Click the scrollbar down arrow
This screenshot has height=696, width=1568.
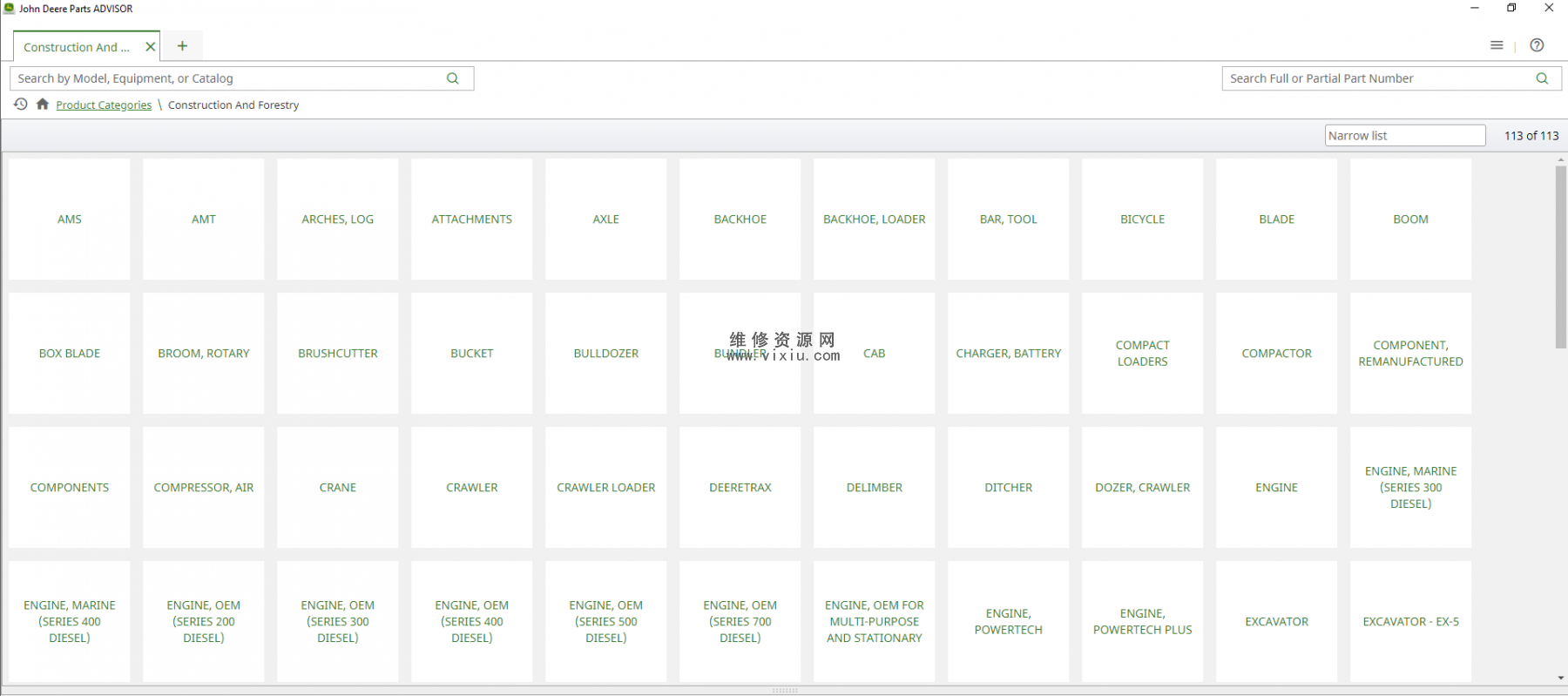(x=1560, y=678)
